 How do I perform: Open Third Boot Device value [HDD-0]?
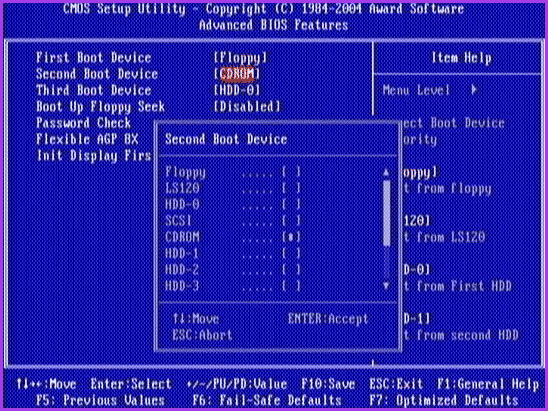click(x=237, y=90)
